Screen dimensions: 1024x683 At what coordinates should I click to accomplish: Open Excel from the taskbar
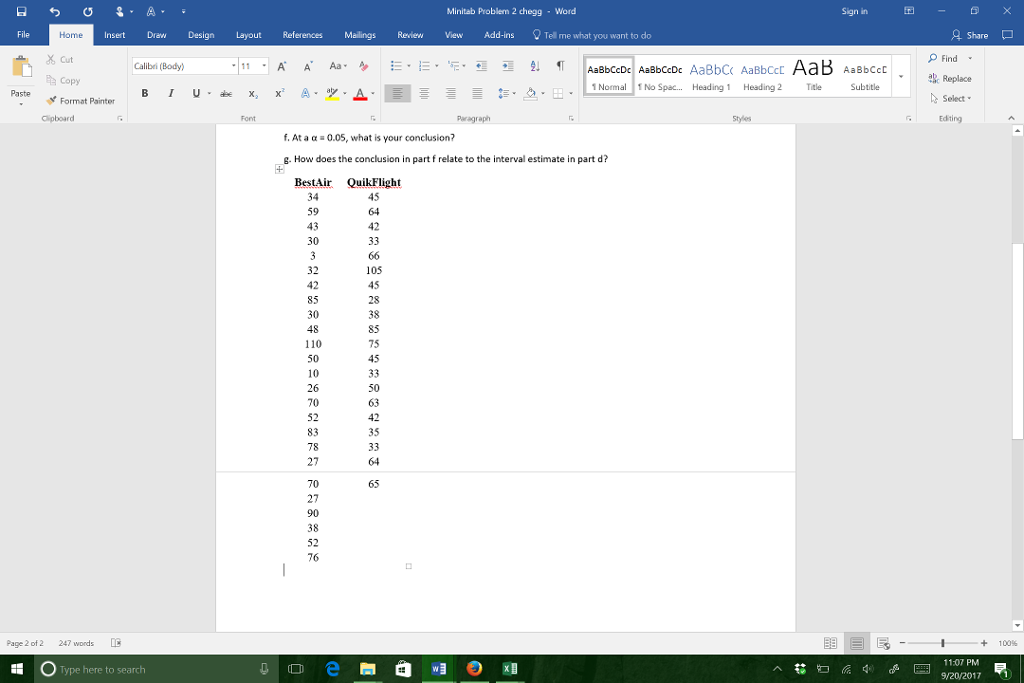(x=509, y=669)
